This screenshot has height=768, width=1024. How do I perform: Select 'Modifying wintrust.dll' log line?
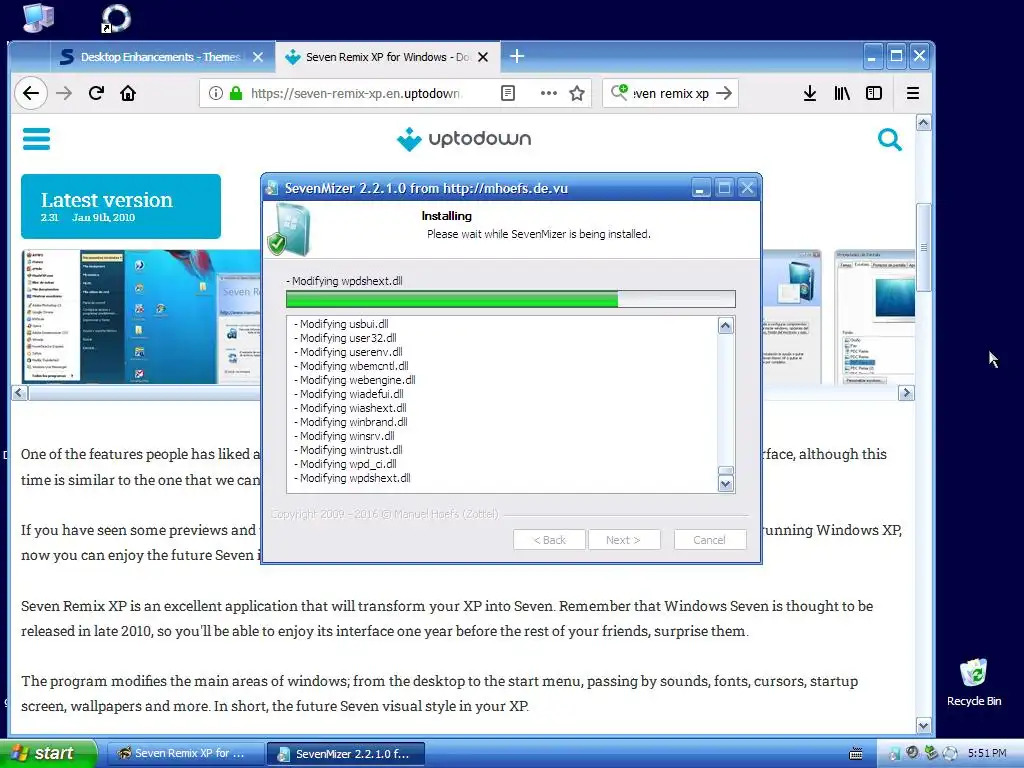[x=348, y=450]
